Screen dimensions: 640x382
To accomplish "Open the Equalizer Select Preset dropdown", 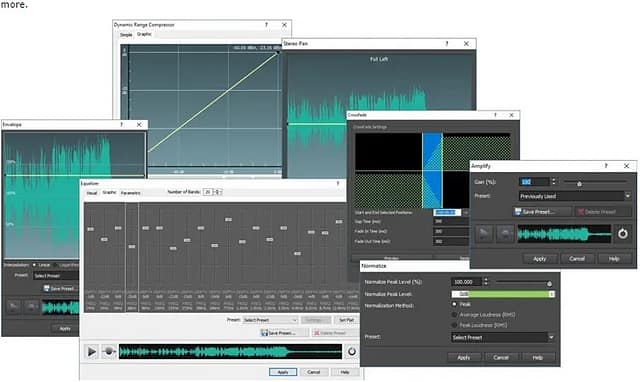I will (x=270, y=320).
